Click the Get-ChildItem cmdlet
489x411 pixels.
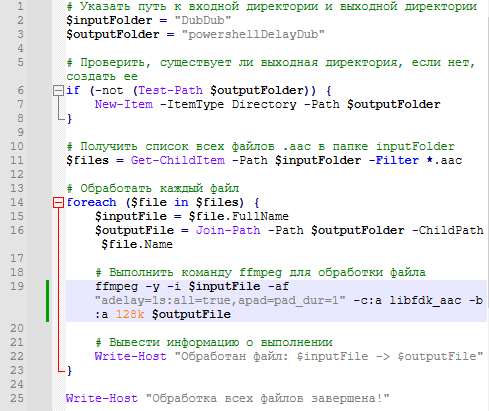coord(178,160)
